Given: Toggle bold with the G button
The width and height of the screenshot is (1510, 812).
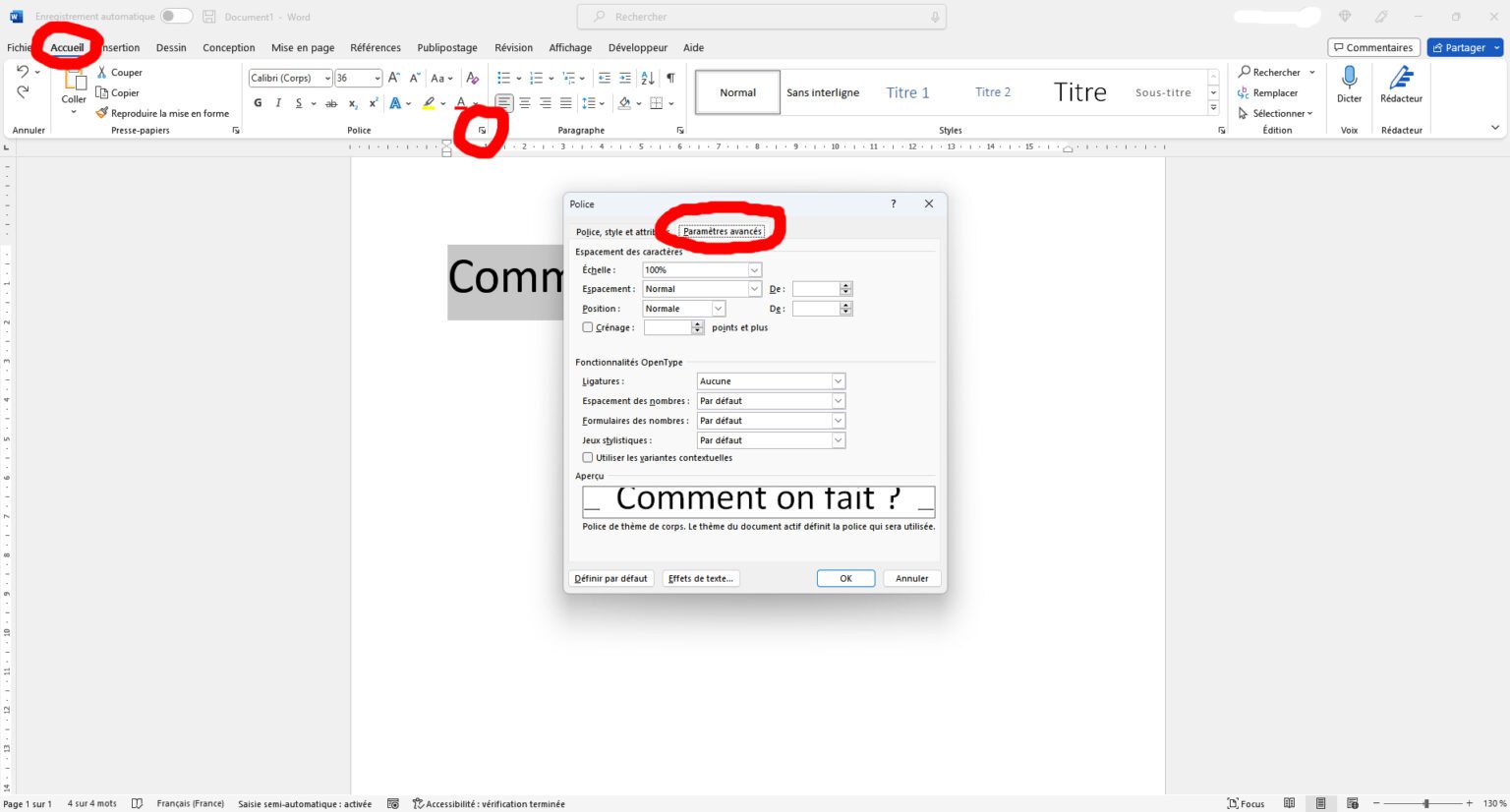Looking at the screenshot, I should (x=258, y=103).
